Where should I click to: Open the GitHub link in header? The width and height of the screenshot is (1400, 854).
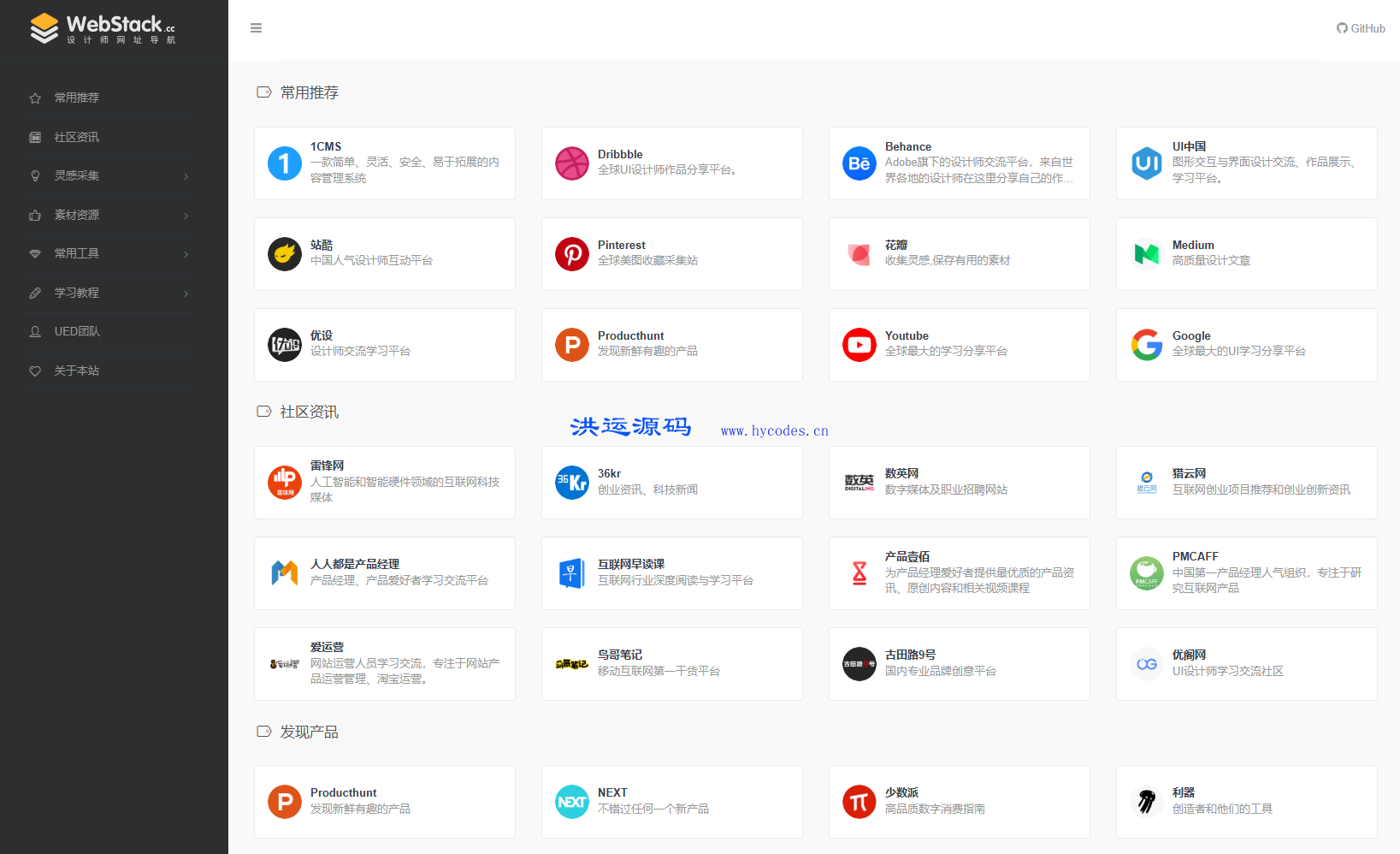click(1361, 28)
